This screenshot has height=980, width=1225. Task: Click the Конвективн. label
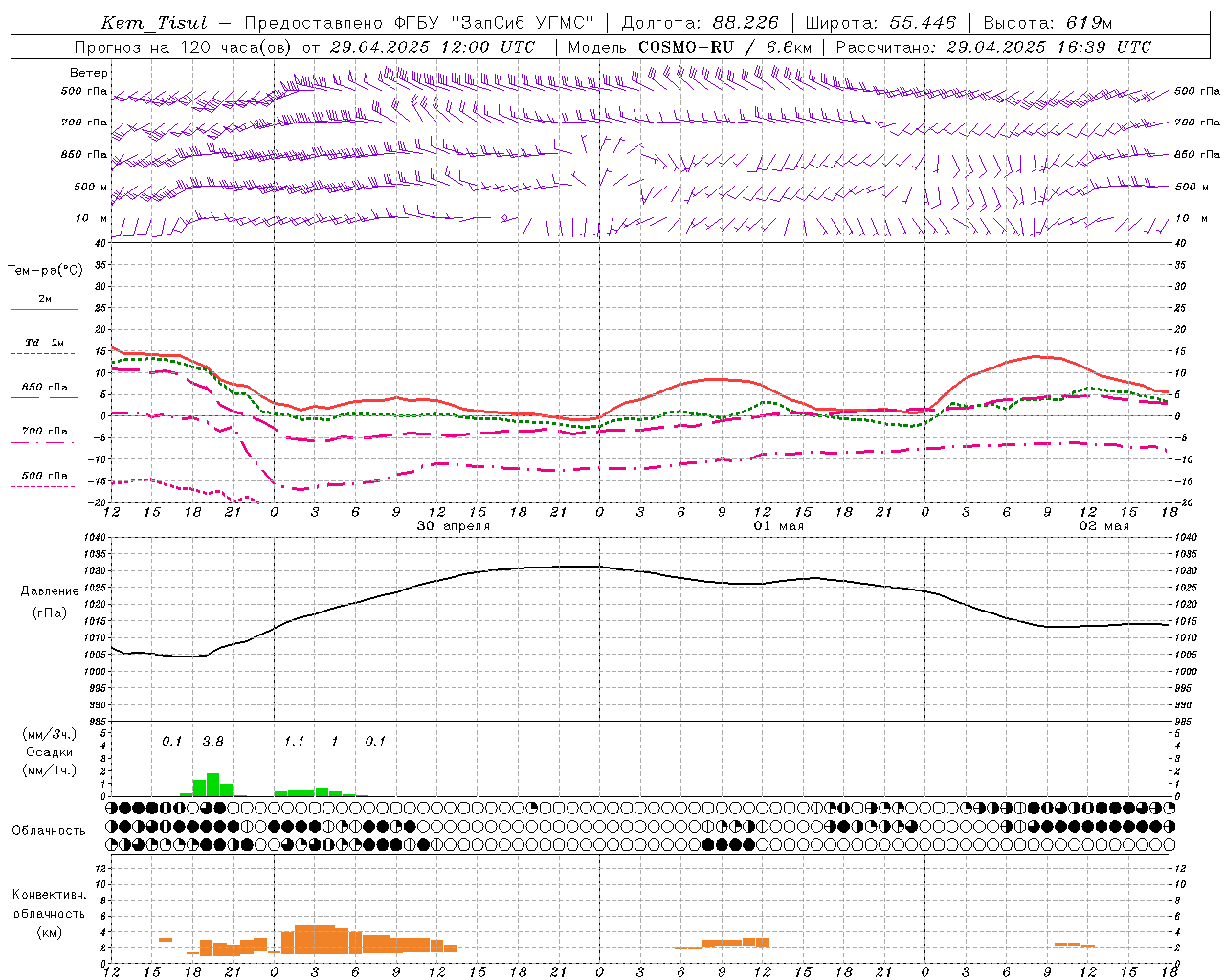(49, 895)
